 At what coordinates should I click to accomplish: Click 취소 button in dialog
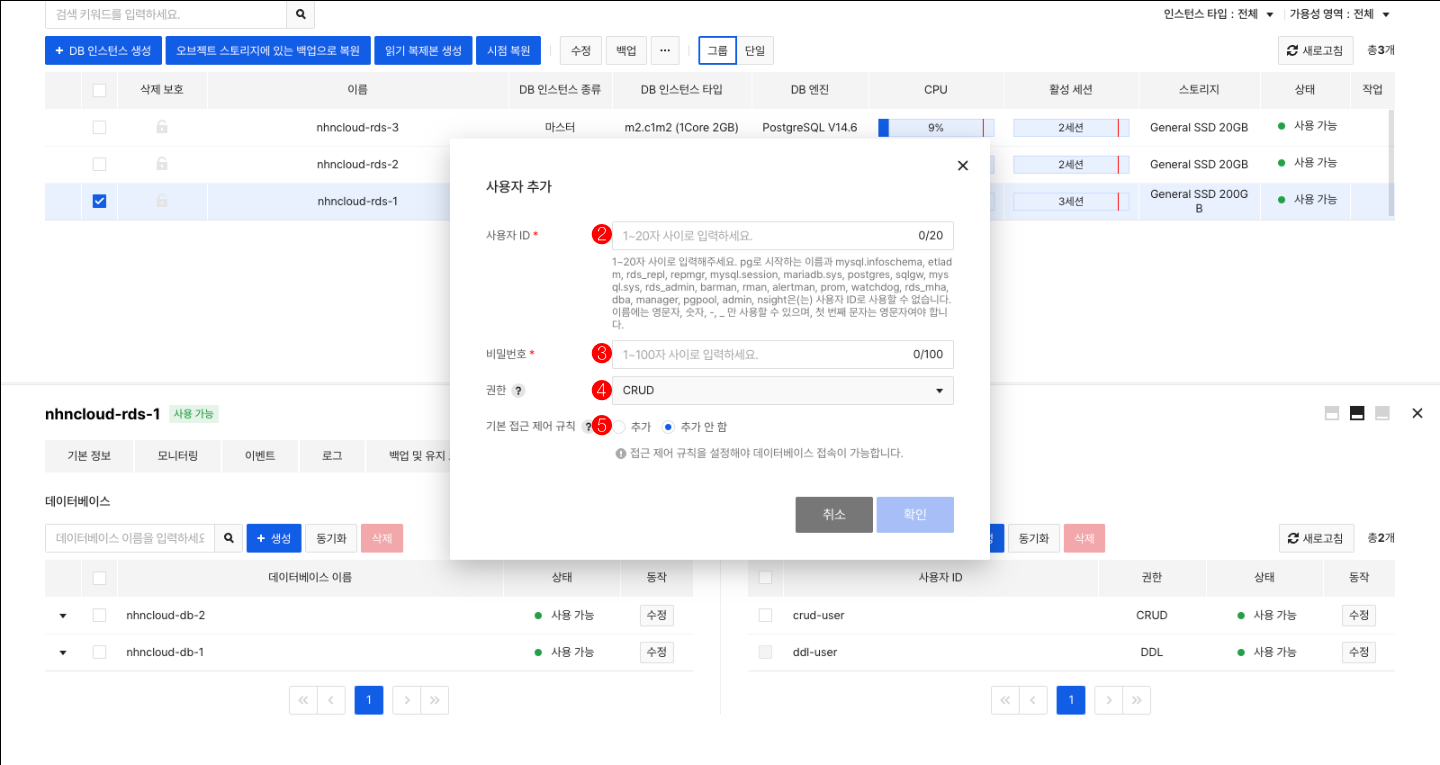pyautogui.click(x=834, y=514)
